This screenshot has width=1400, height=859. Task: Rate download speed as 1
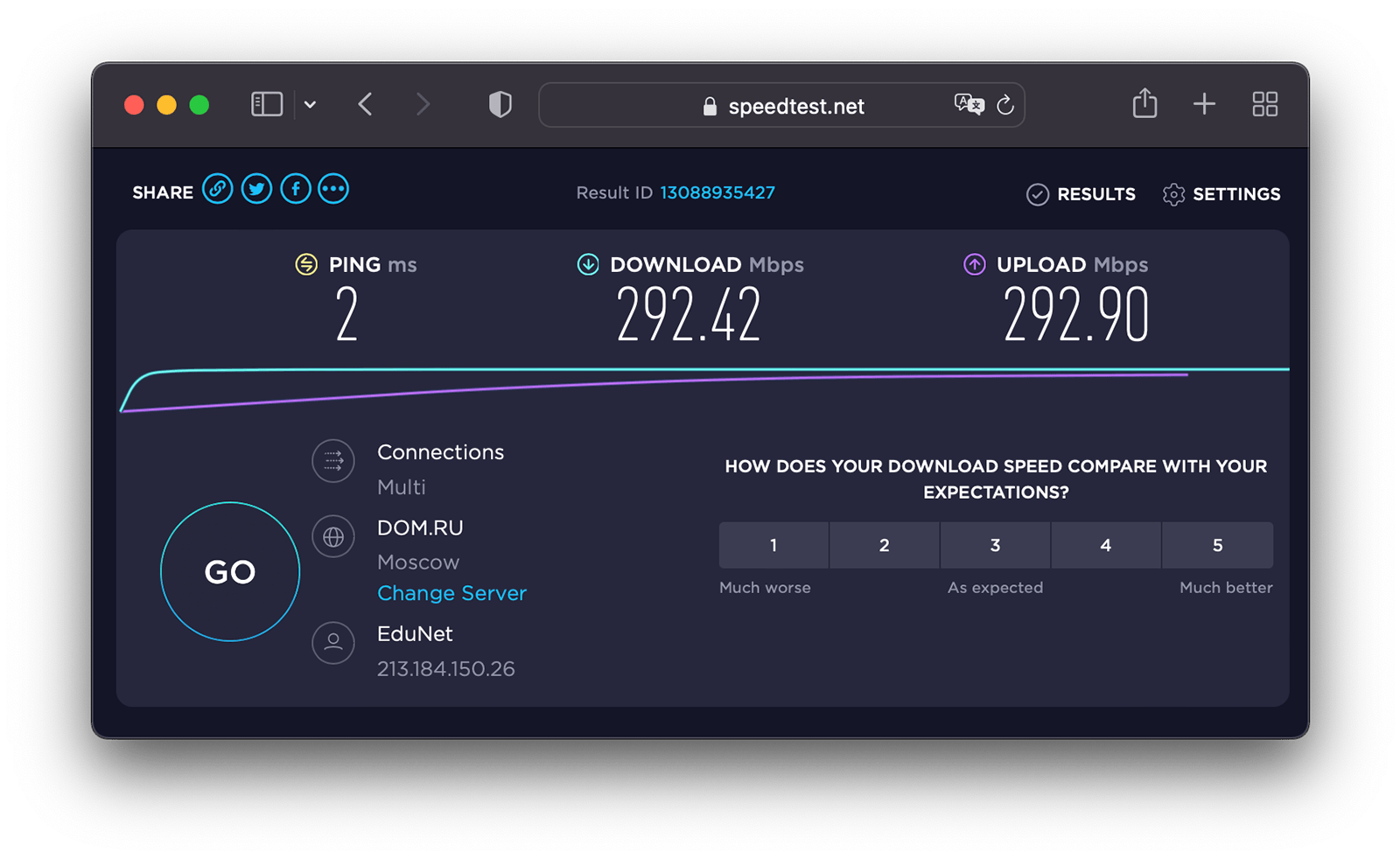pyautogui.click(x=773, y=545)
